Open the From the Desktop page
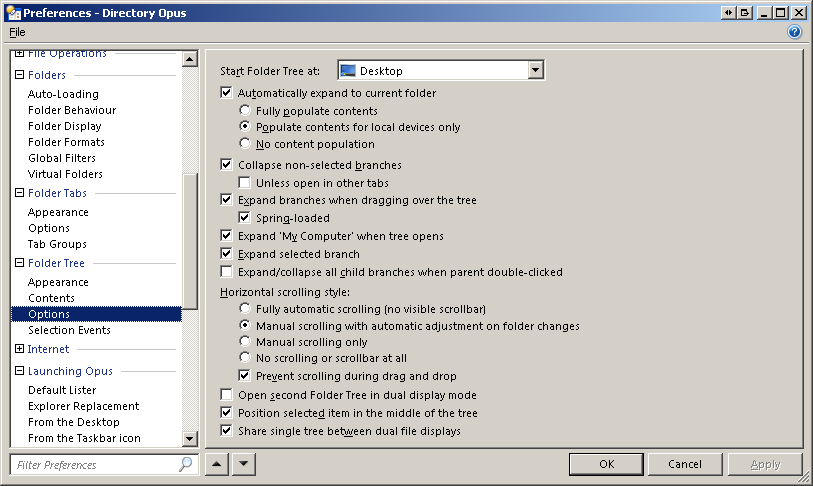Screen dimensions: 813x486 tap(74, 422)
